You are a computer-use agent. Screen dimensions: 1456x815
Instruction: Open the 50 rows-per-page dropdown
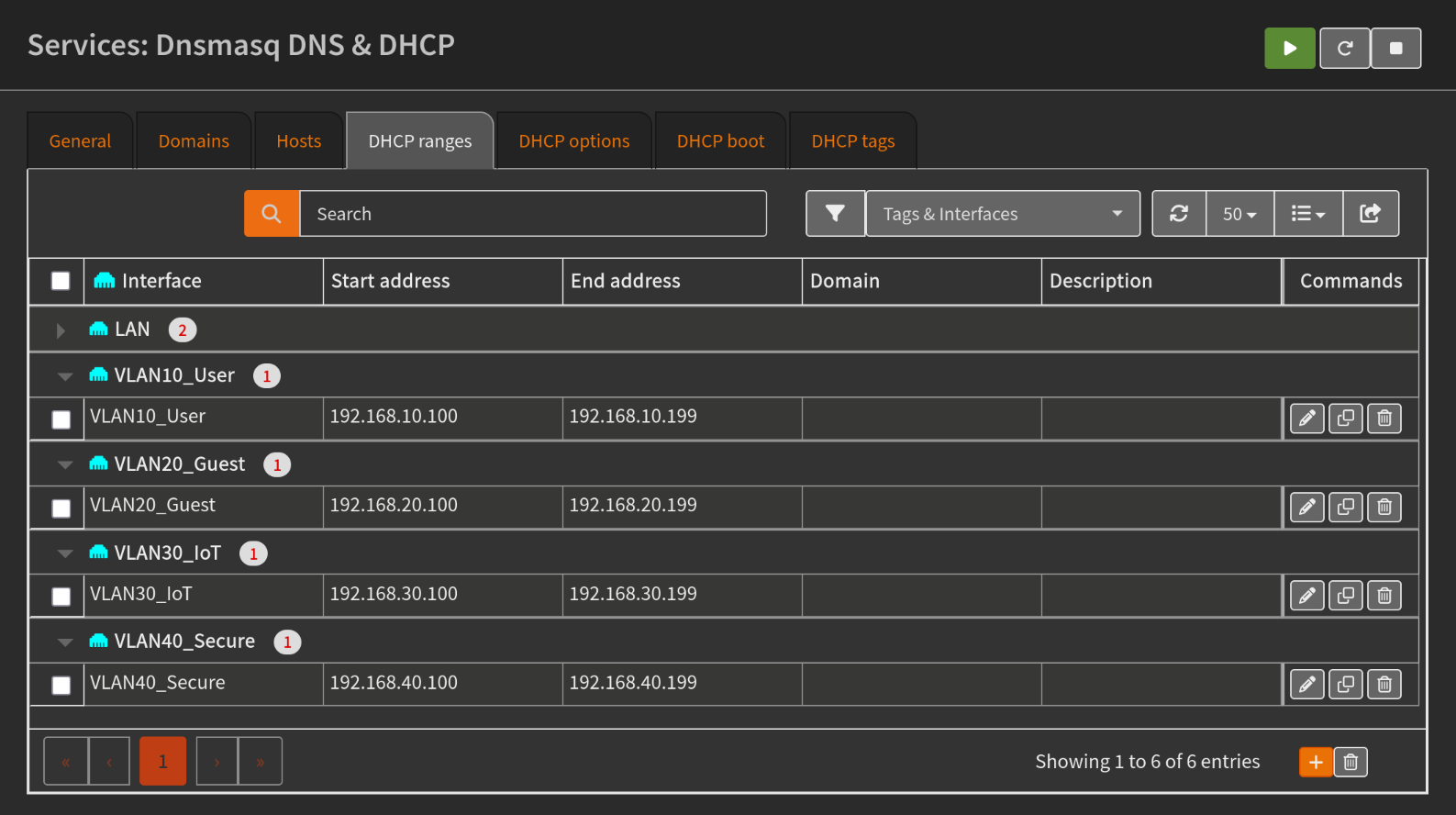coord(1239,214)
